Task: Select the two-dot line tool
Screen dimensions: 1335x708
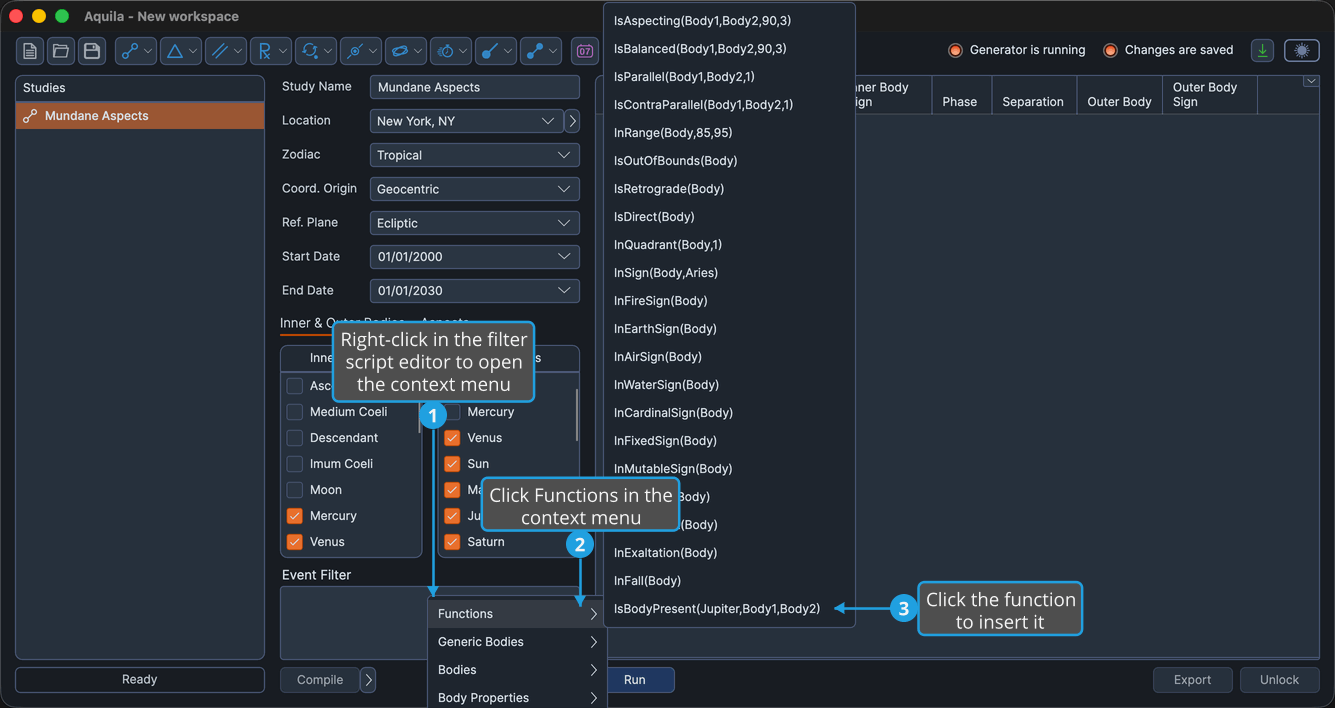Action: point(541,51)
